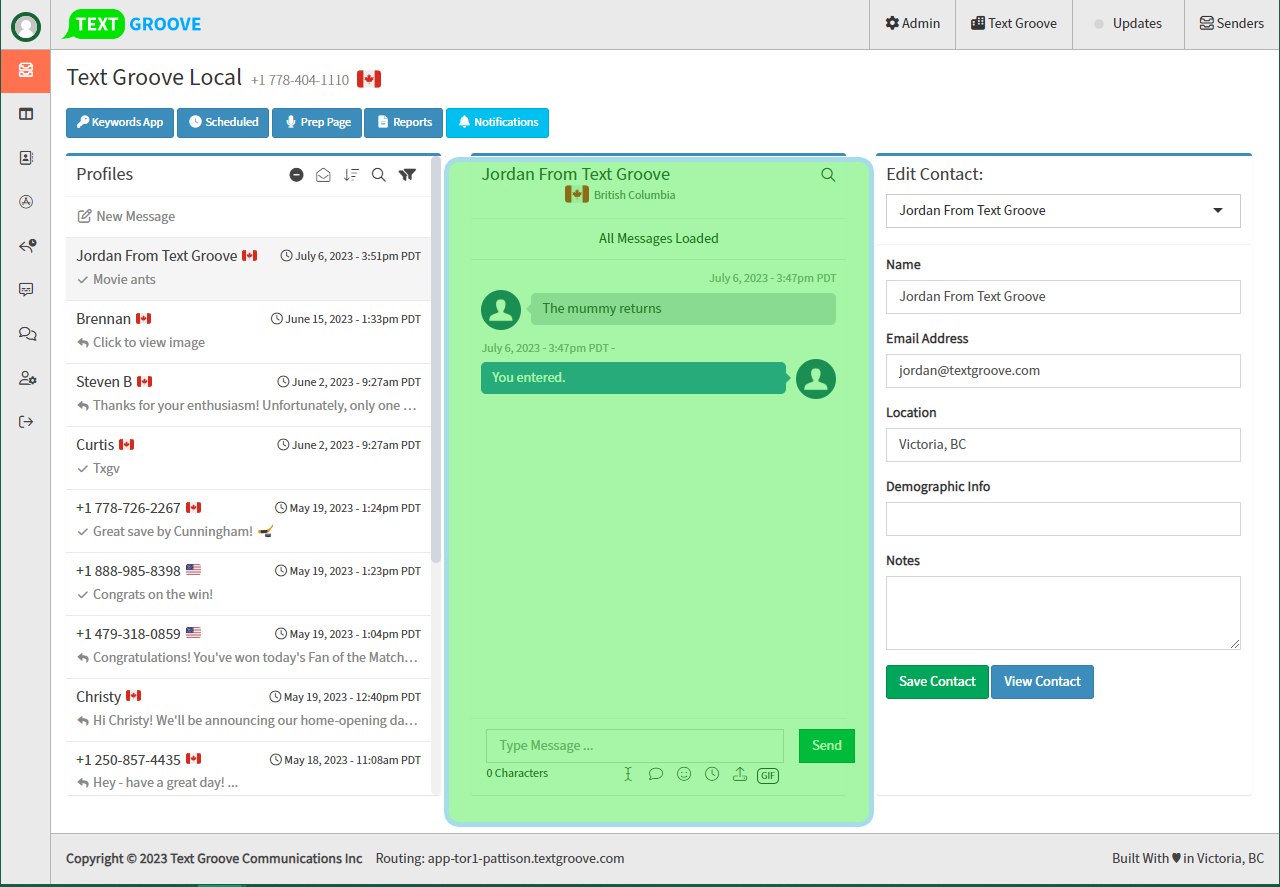
Task: Open the user settings gear icon in sidebar
Action: [27, 378]
